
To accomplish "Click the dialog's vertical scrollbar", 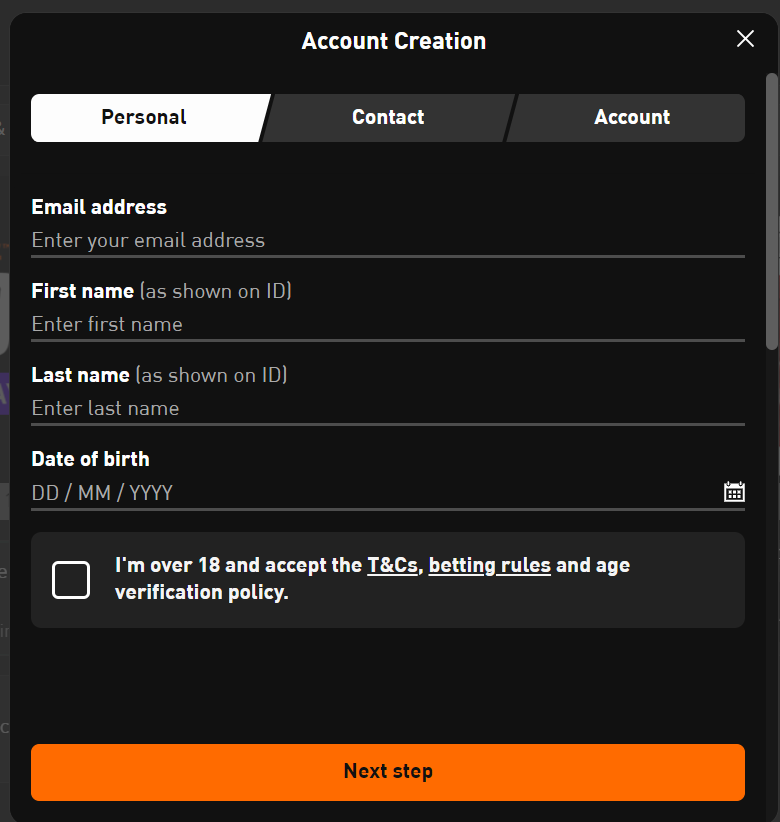I will [772, 211].
